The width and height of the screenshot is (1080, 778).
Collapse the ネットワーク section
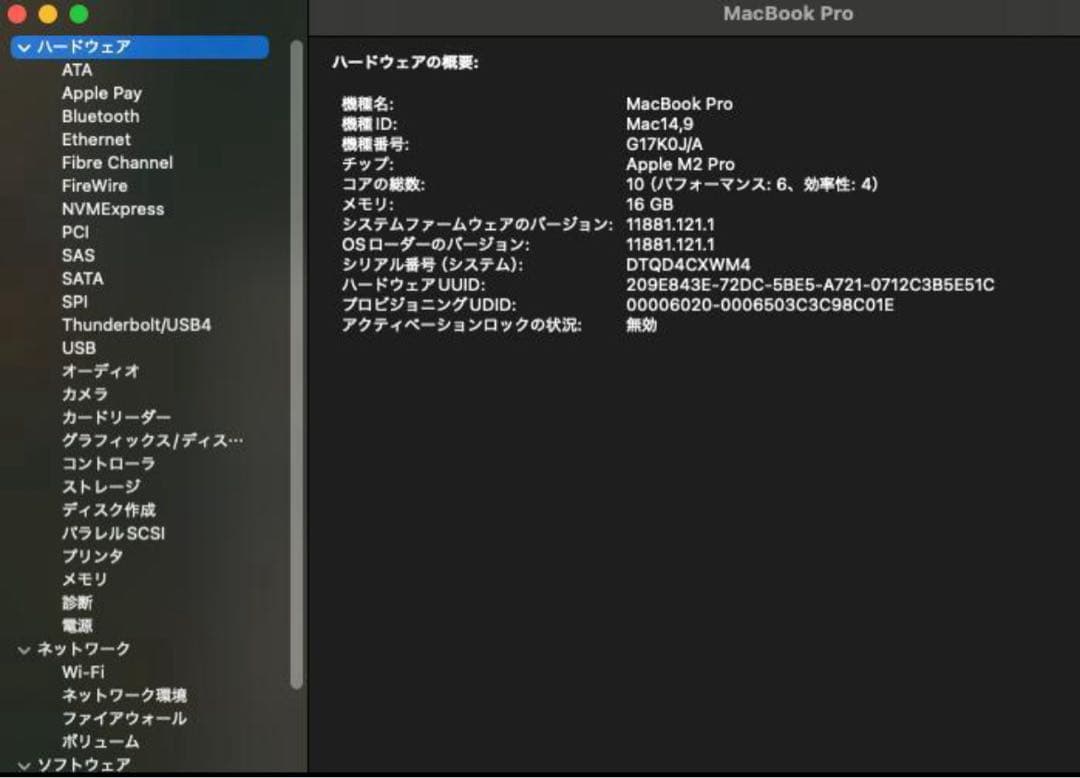(22, 649)
